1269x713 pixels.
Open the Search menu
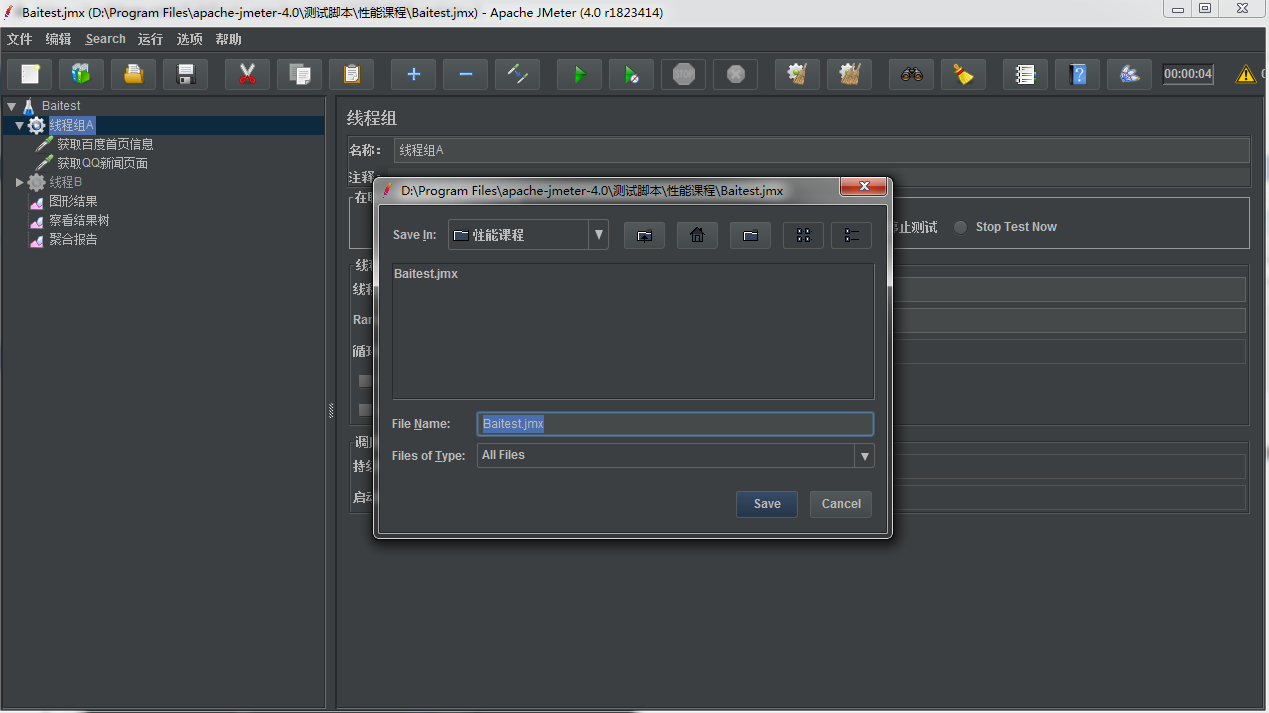106,39
